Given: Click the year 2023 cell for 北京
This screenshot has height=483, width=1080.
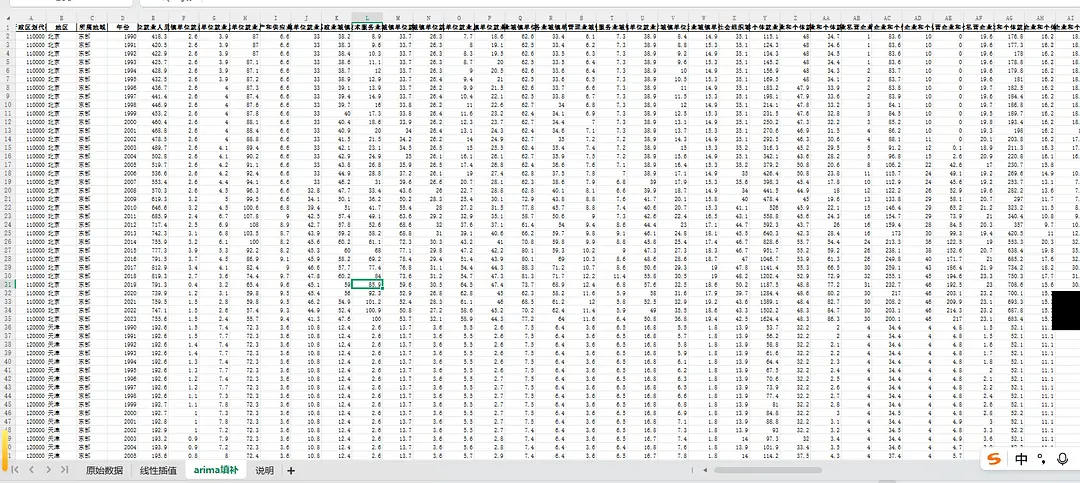Looking at the screenshot, I should point(122,318).
